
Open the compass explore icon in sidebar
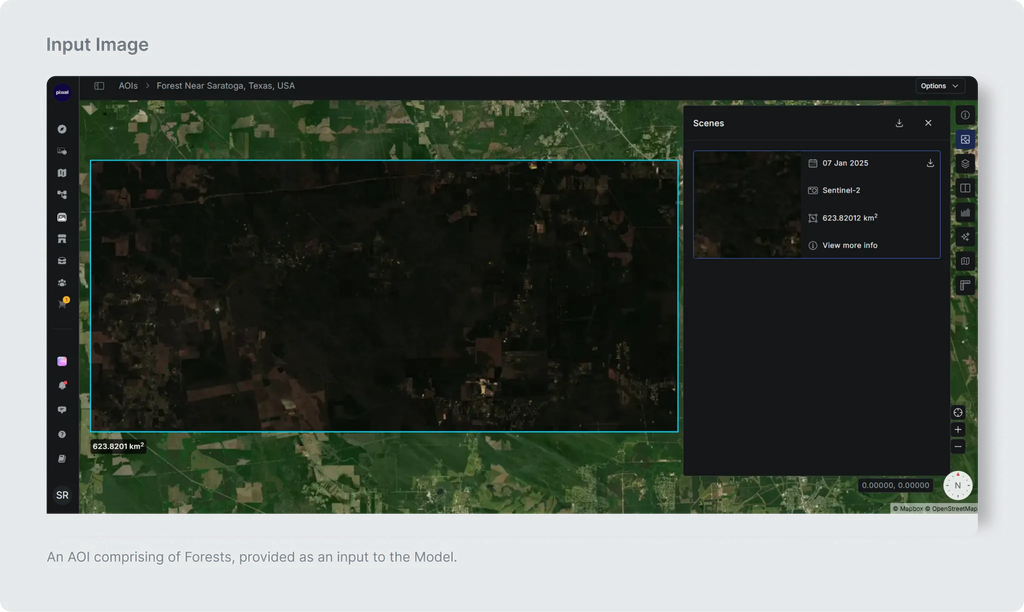(62, 129)
